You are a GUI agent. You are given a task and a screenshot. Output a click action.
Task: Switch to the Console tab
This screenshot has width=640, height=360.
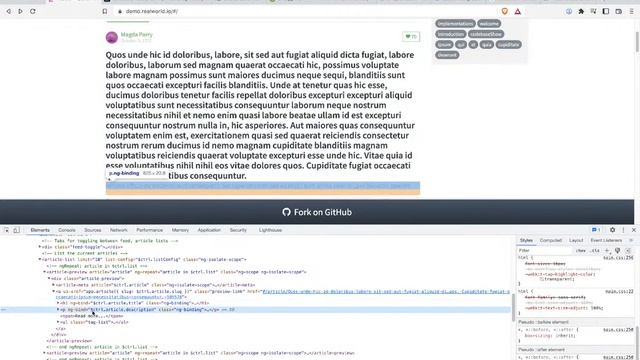coord(67,230)
